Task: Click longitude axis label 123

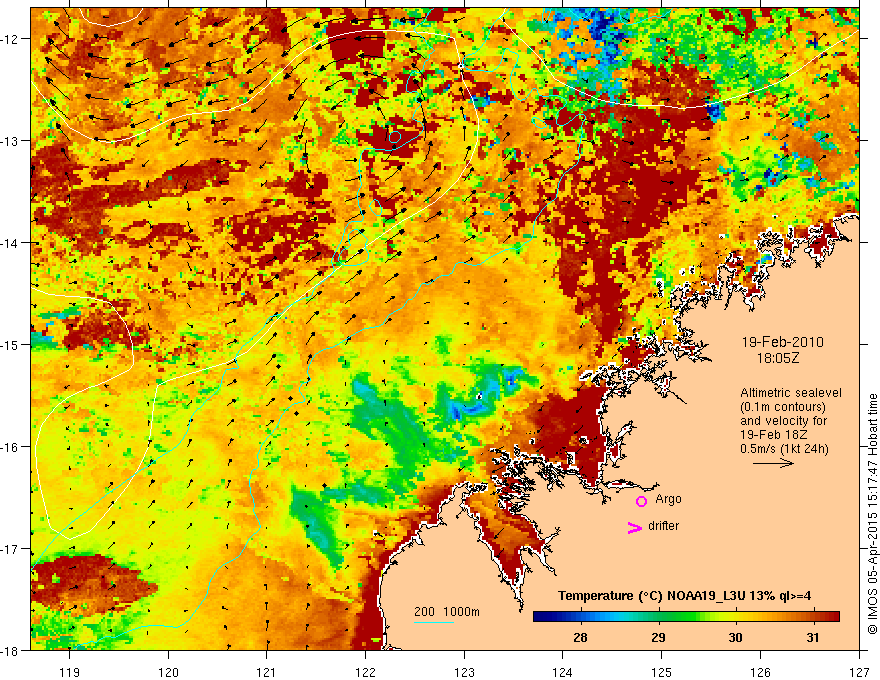Action: (x=464, y=672)
